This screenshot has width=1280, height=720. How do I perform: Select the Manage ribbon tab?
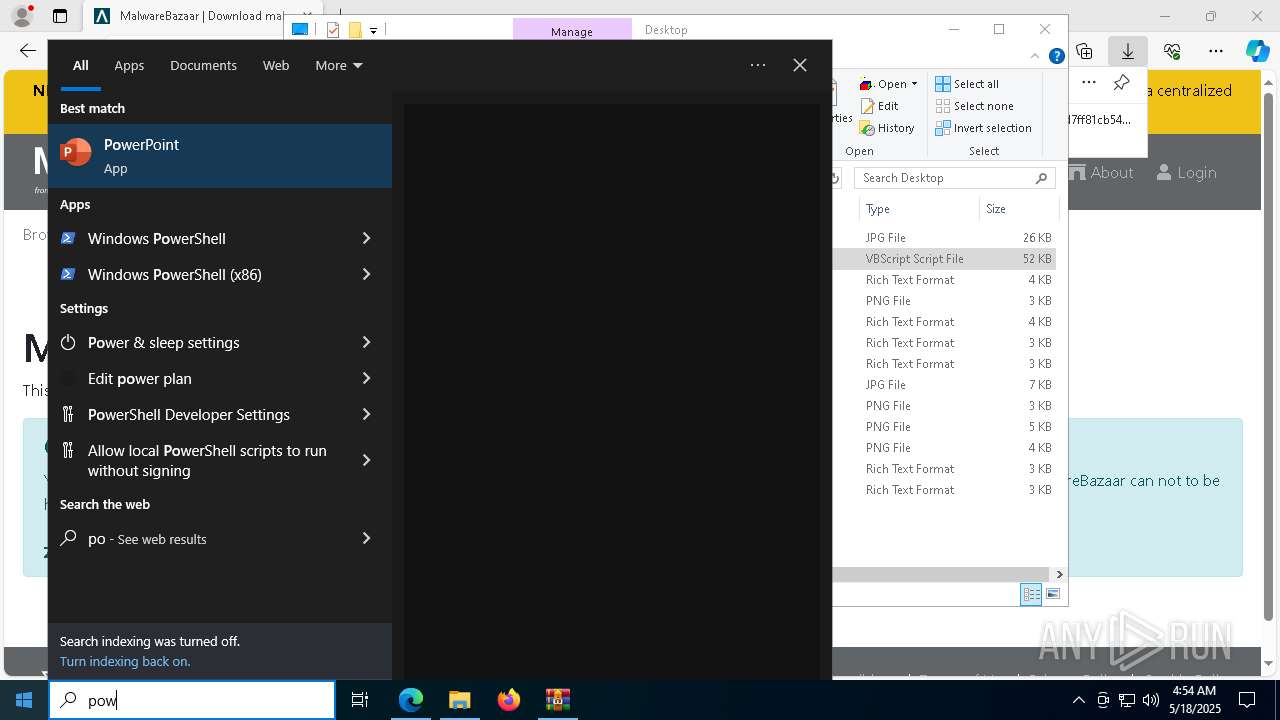point(572,31)
